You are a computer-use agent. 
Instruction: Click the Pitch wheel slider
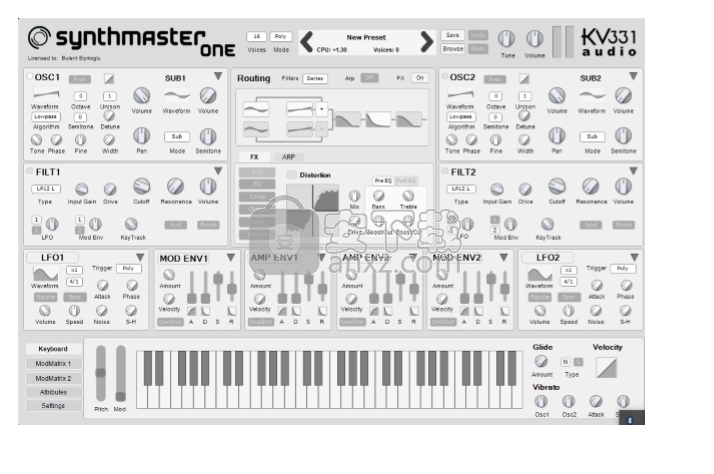(x=101, y=373)
